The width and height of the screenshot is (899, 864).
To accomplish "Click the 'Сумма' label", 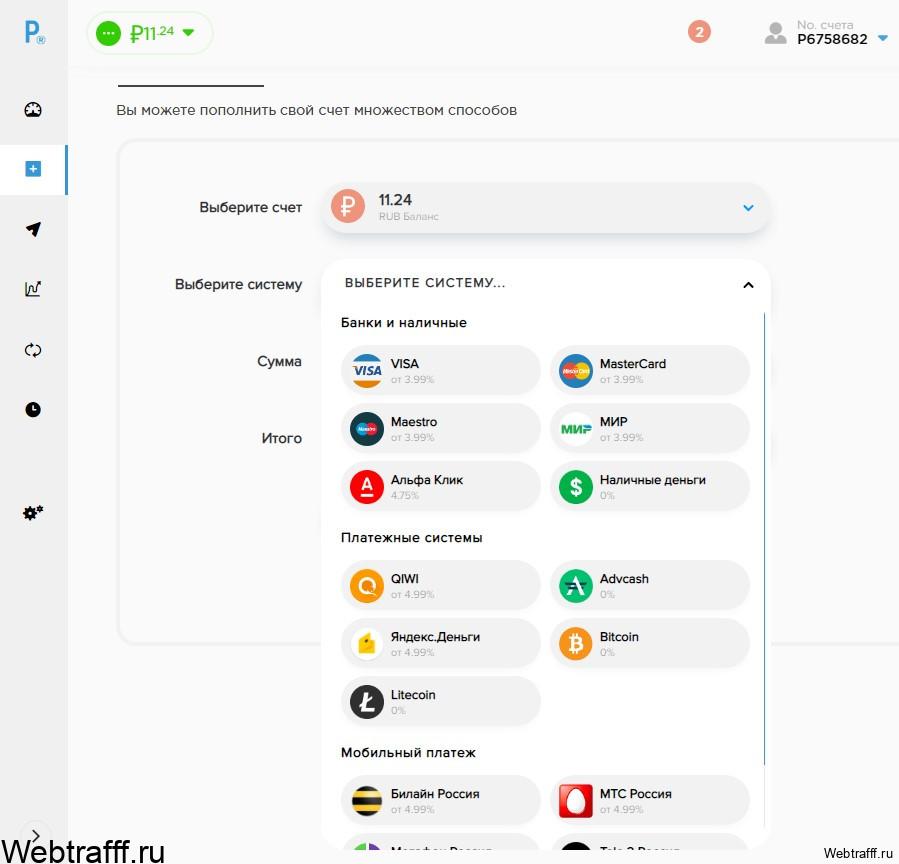I will click(x=279, y=361).
